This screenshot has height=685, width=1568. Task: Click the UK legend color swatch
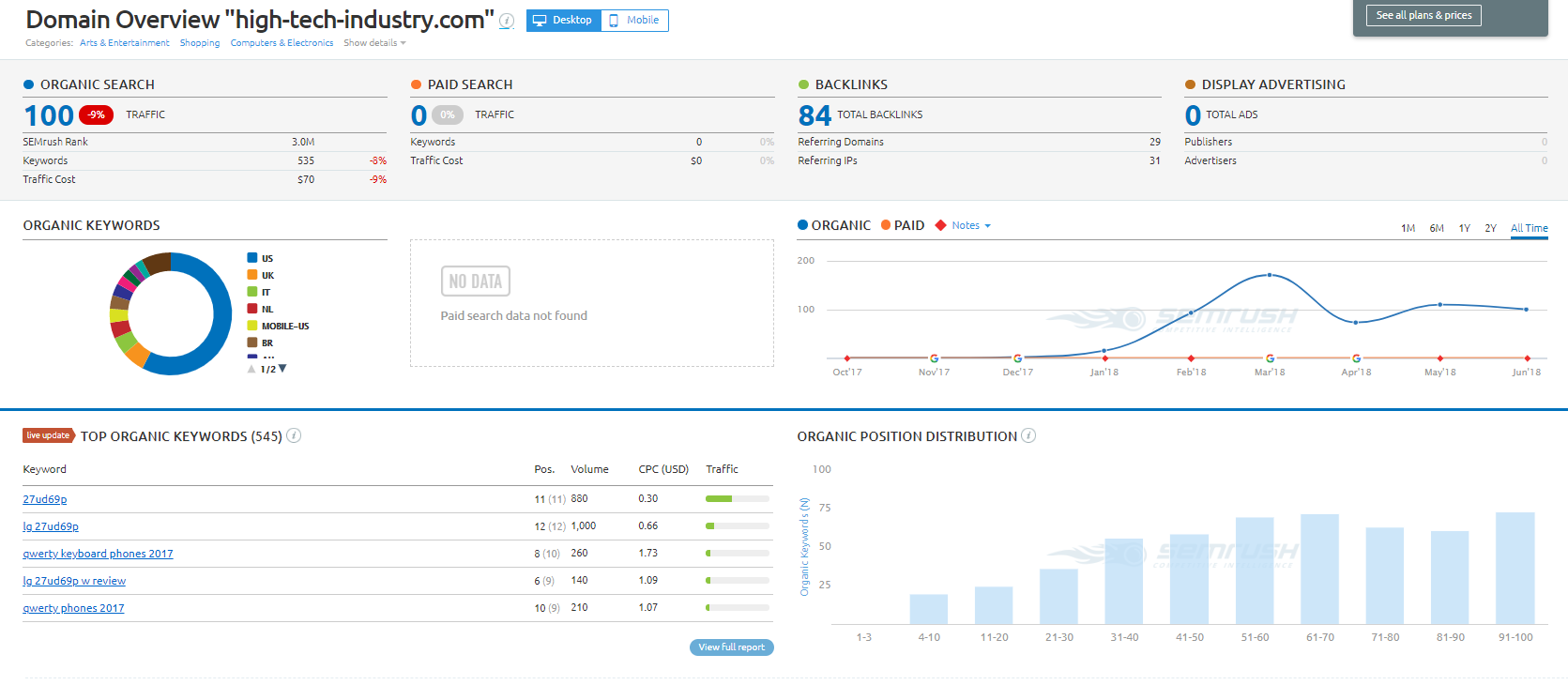tap(252, 275)
